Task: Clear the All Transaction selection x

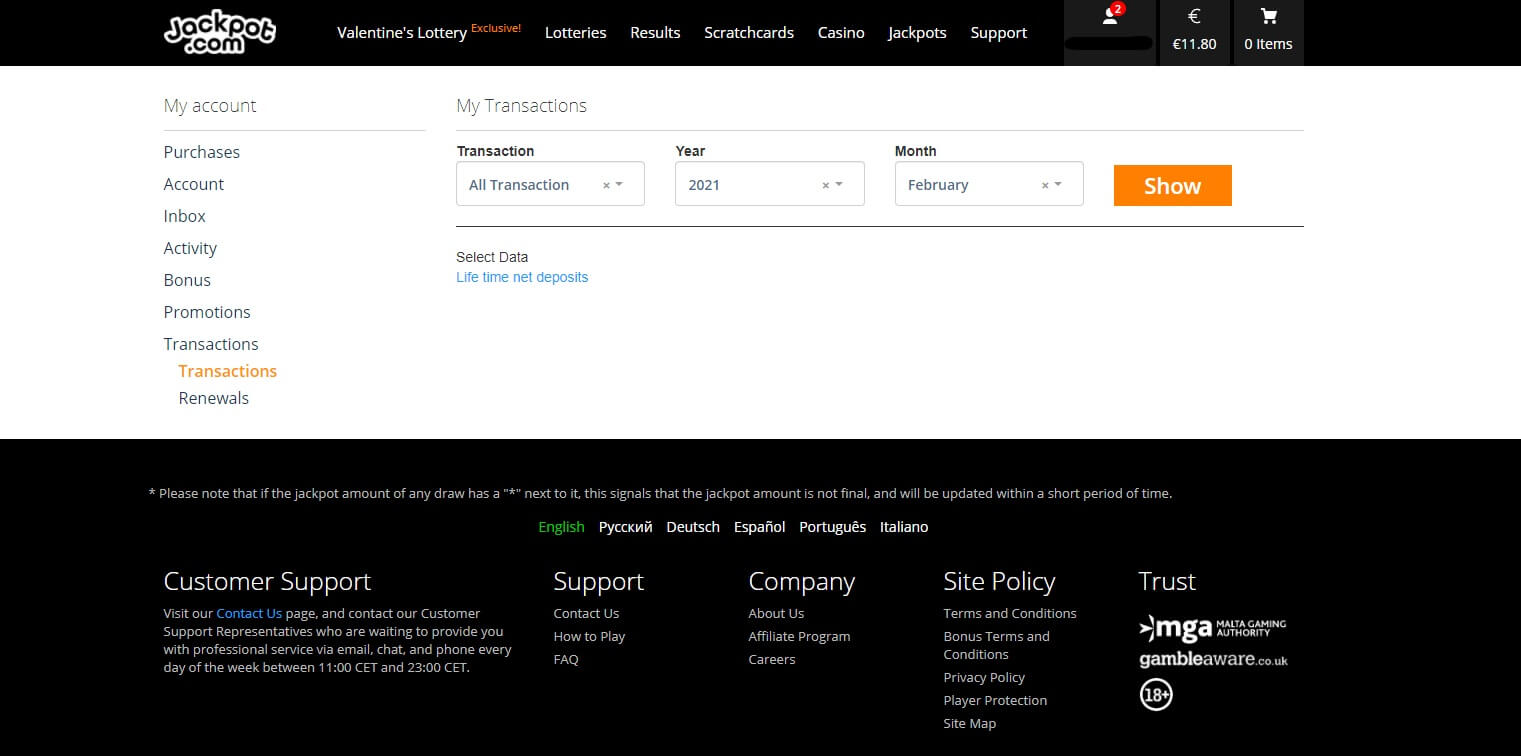Action: (606, 185)
